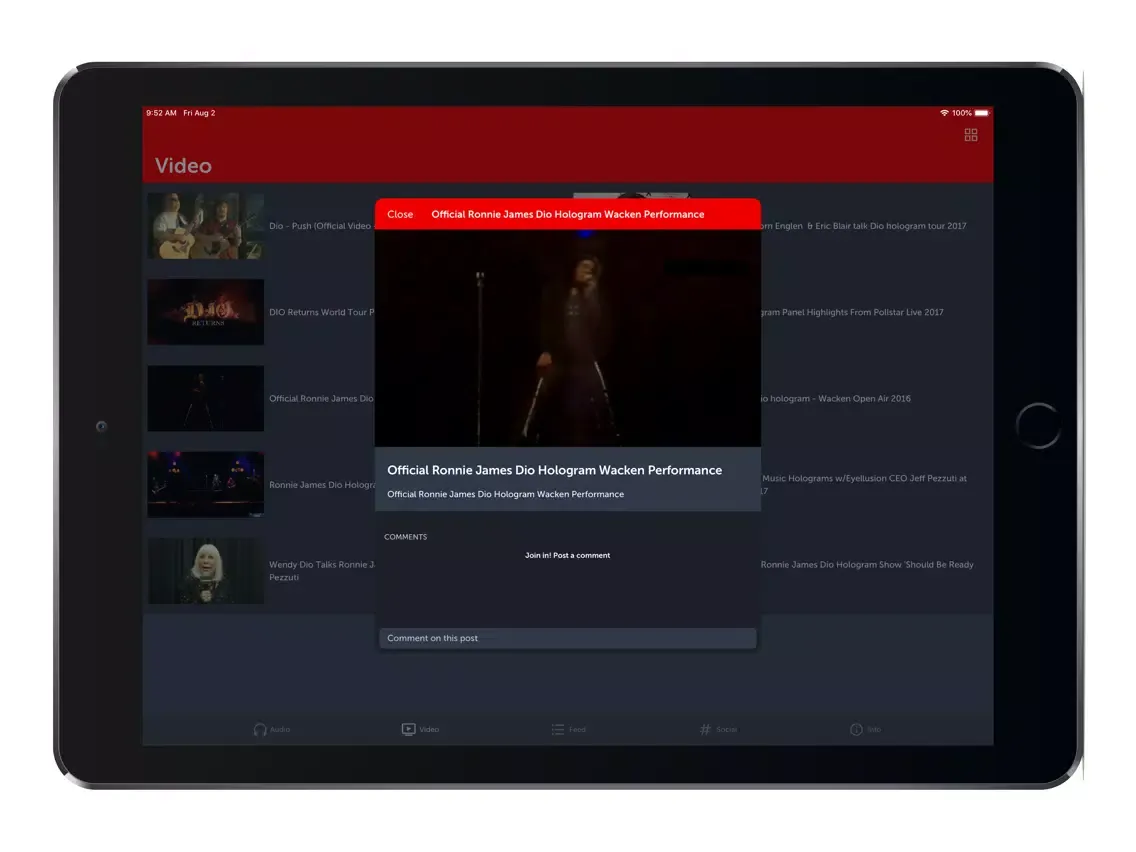The image size is (1136, 852).
Task: Switch to the Info tab
Action: (866, 730)
